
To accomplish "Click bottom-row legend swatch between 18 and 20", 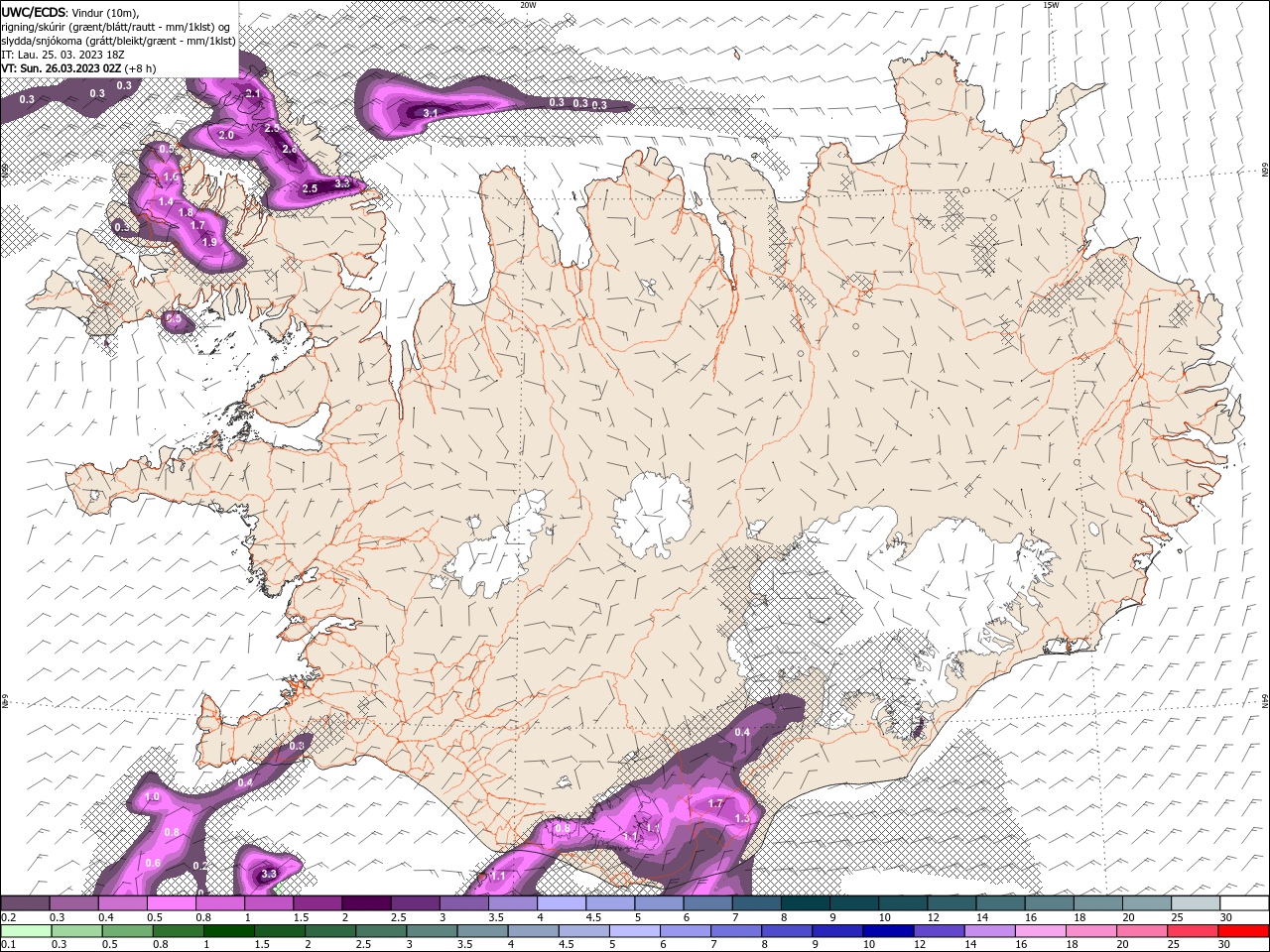I will 1091,931.
